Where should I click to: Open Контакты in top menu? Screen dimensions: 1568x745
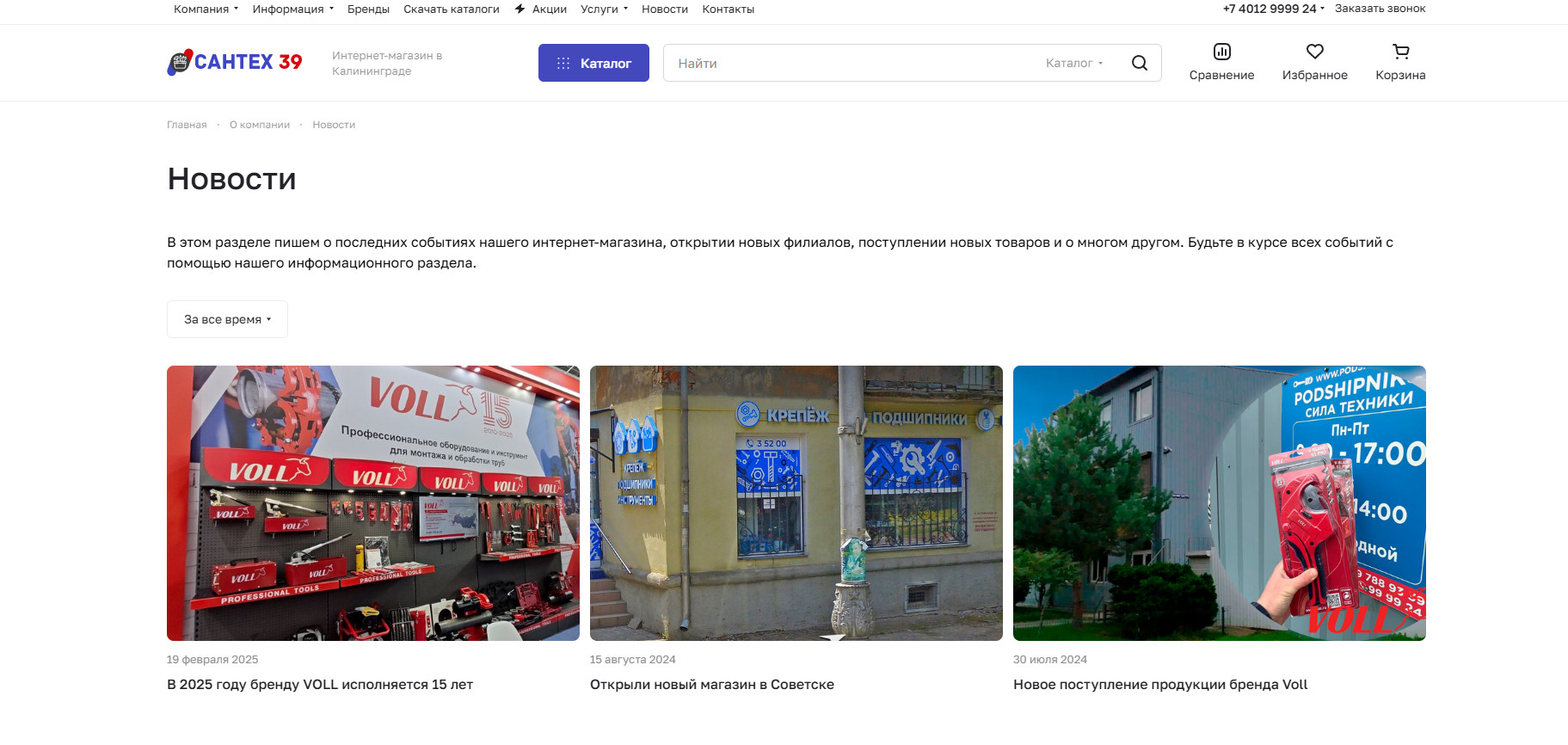pos(729,9)
